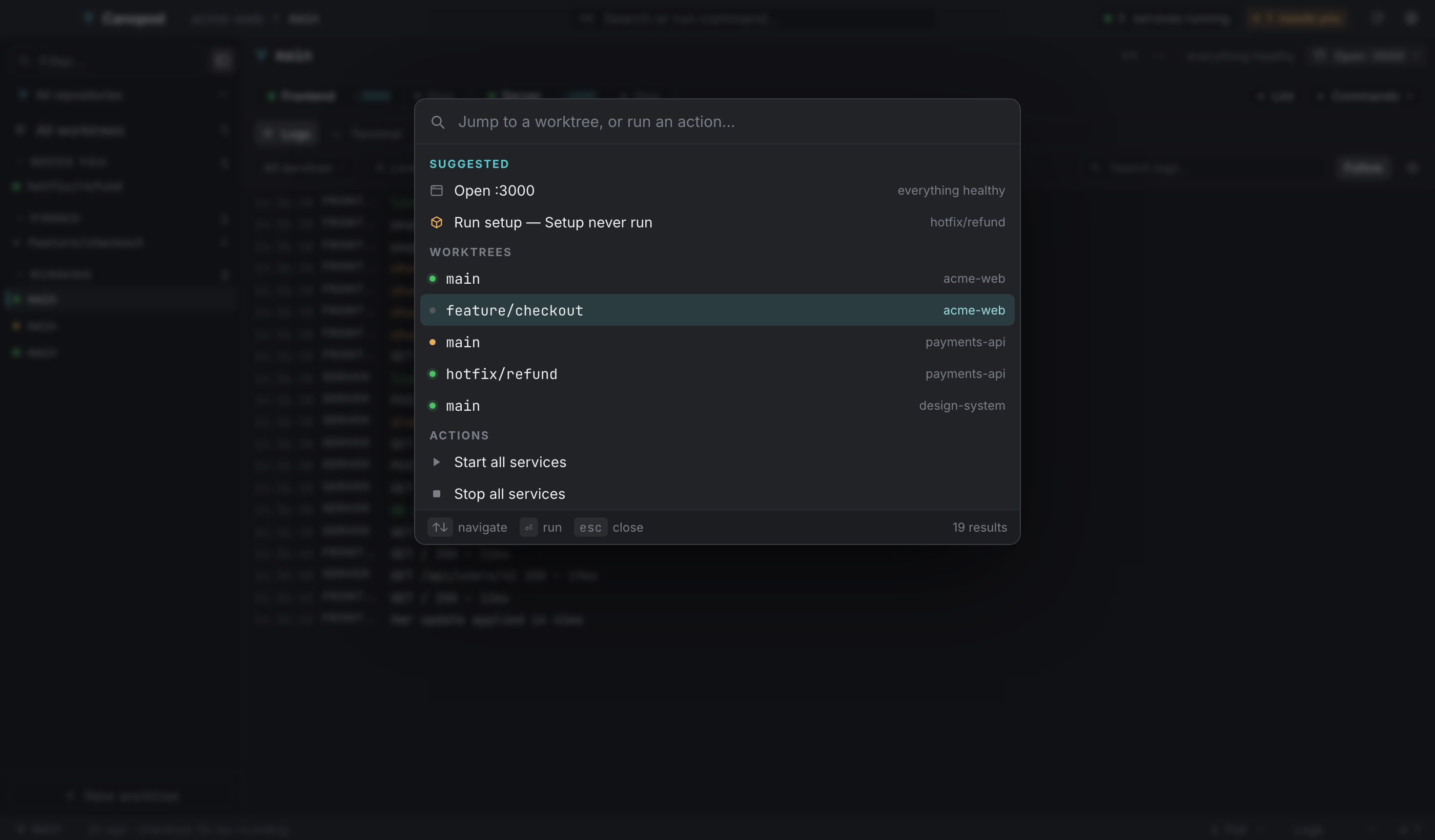Image resolution: width=1435 pixels, height=840 pixels.
Task: Open the hotfix/refund worktree entry
Action: click(x=717, y=374)
